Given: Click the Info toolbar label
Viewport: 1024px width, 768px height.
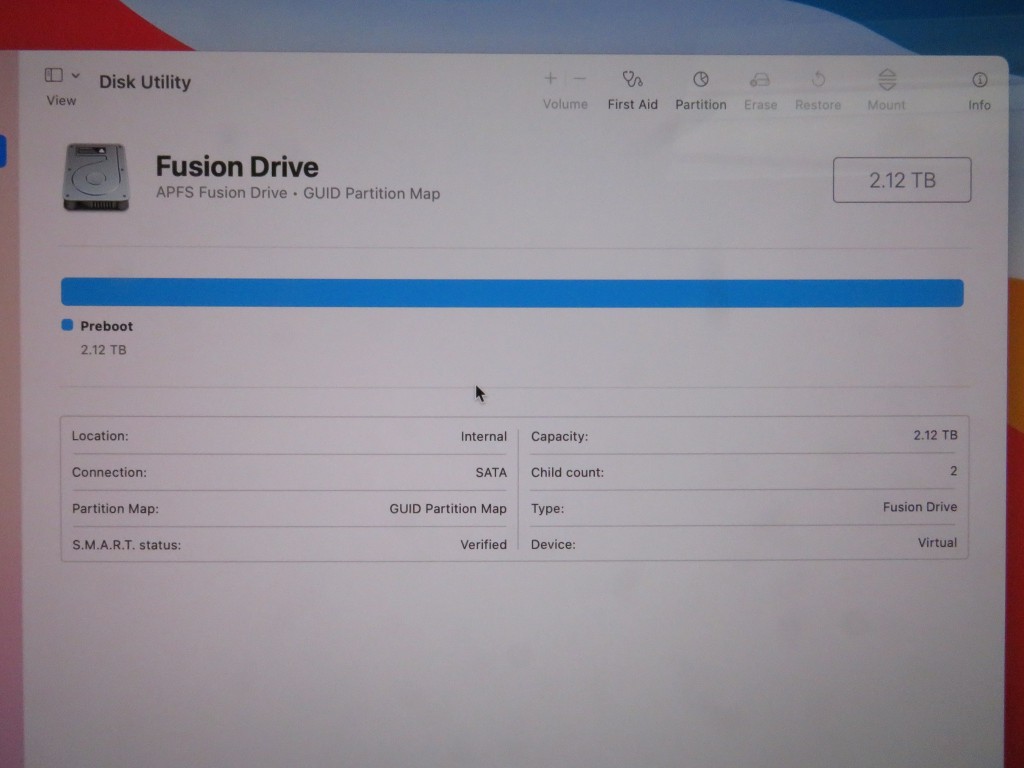Looking at the screenshot, I should (x=979, y=105).
